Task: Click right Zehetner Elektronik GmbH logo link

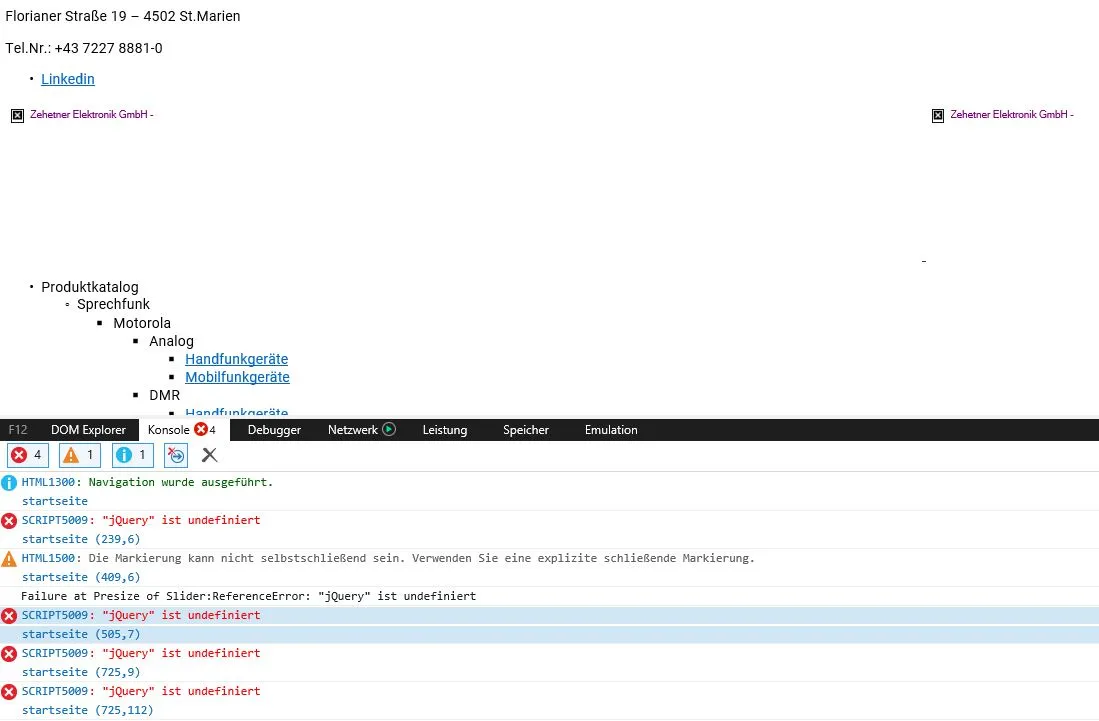Action: [x=1012, y=114]
